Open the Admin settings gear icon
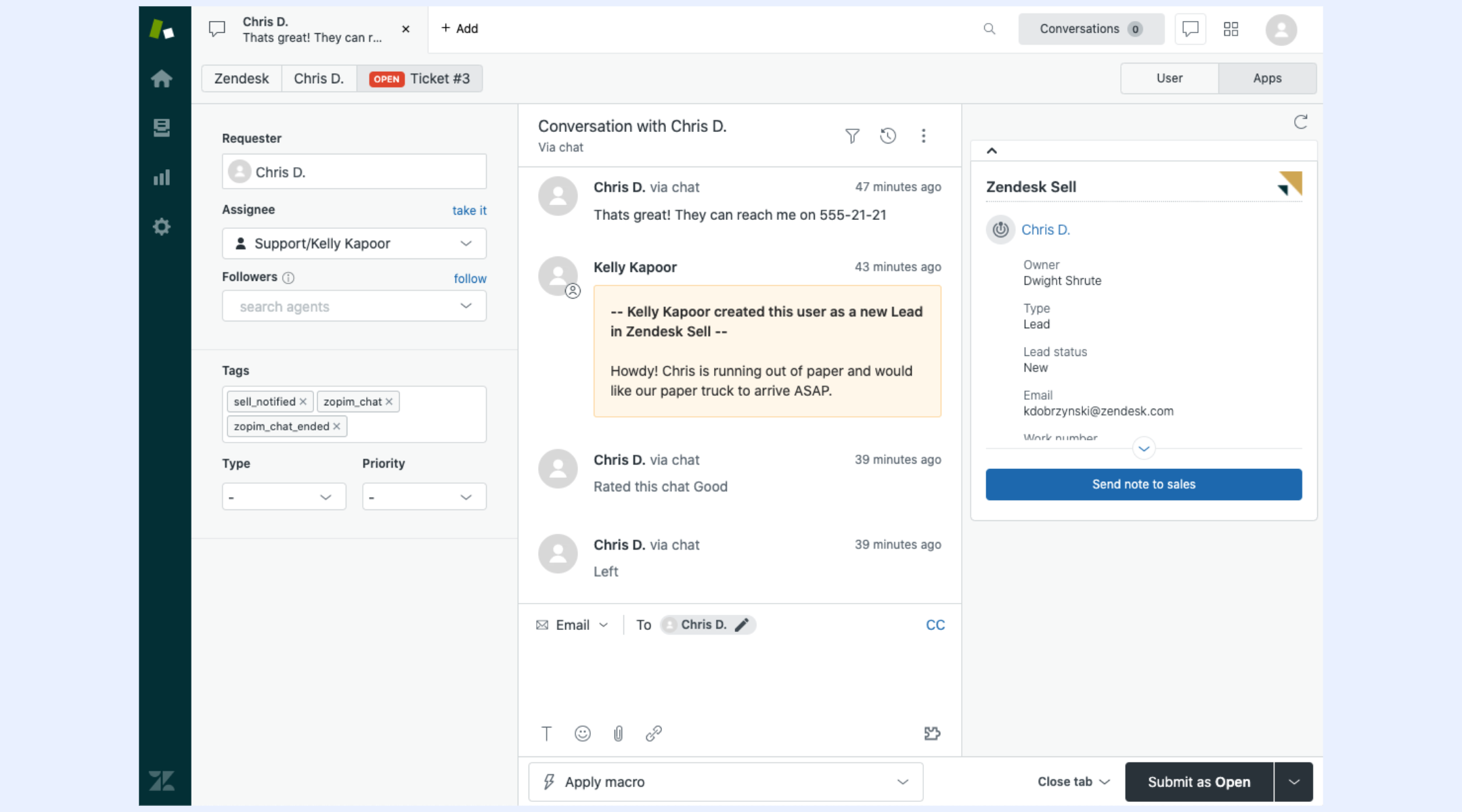 (x=162, y=227)
